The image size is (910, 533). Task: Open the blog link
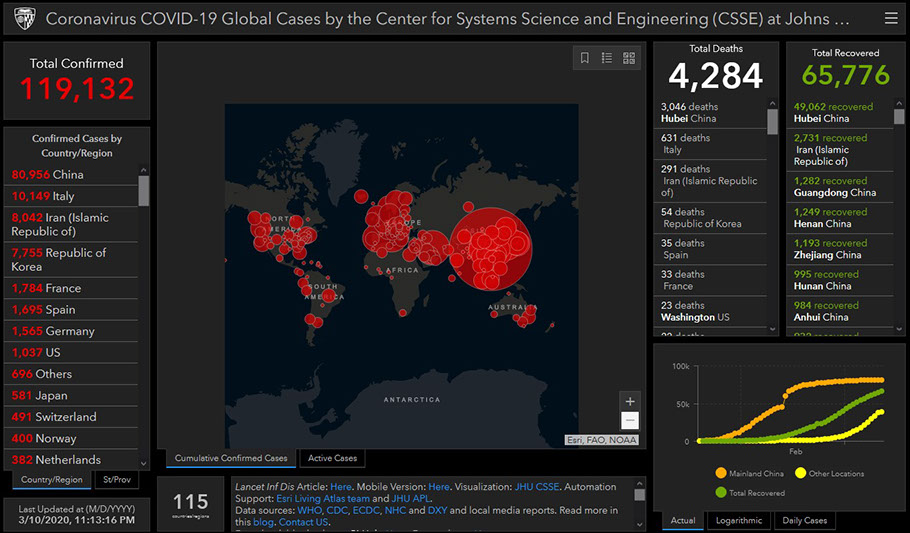click(x=263, y=522)
